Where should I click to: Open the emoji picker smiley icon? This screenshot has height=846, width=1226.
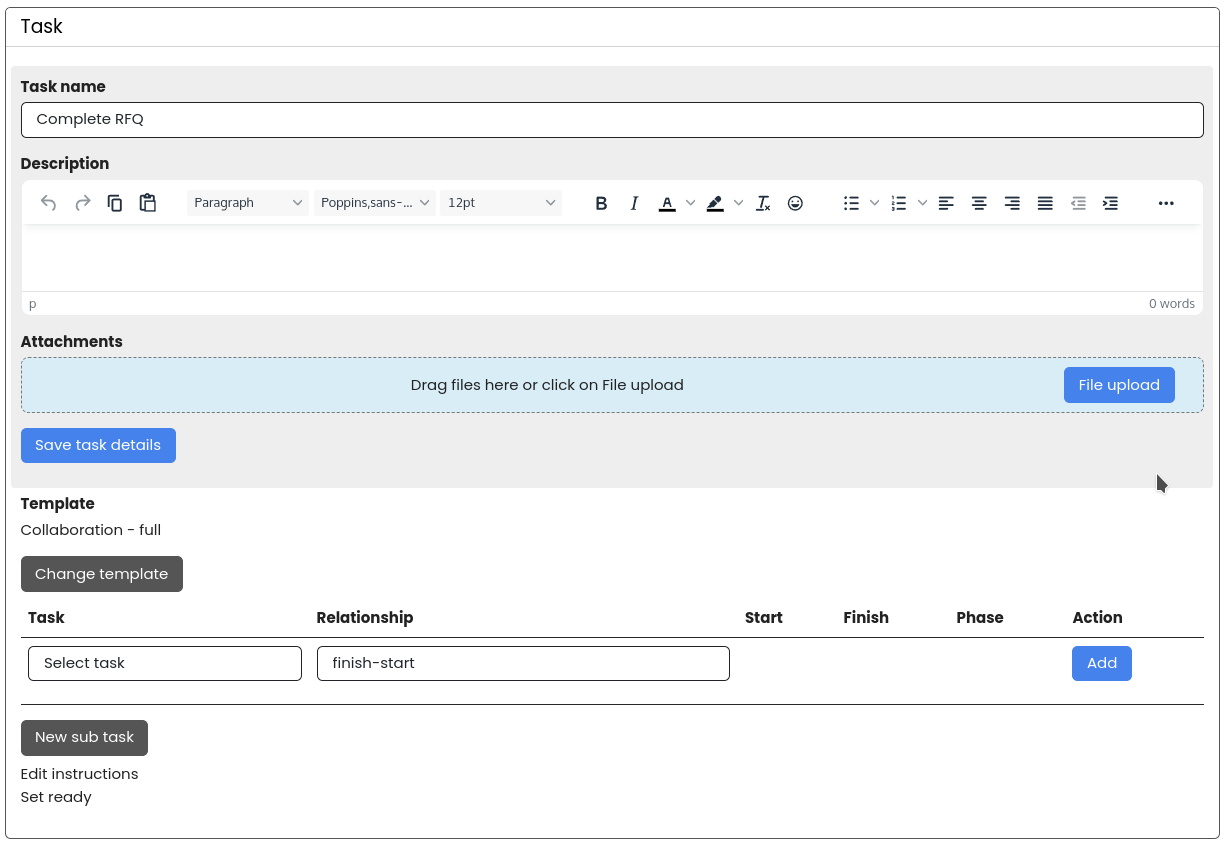[795, 203]
